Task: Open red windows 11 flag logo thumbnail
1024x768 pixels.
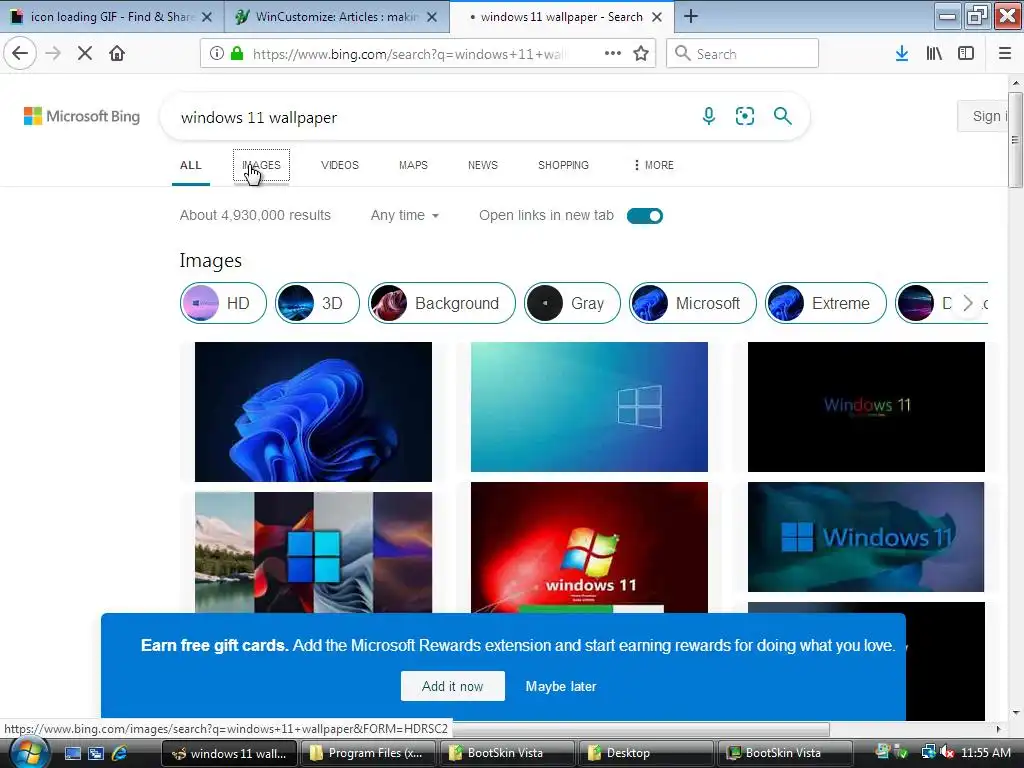Action: [589, 547]
